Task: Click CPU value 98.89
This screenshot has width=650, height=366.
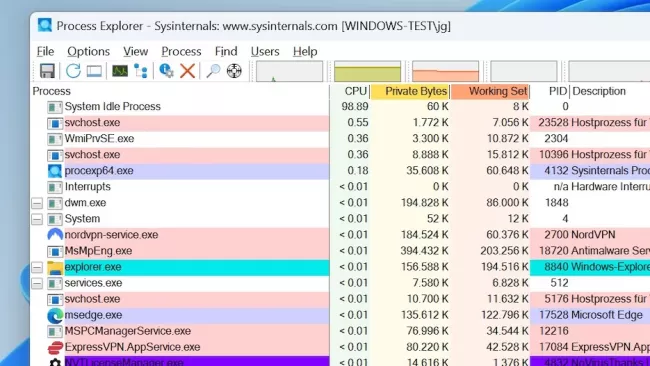Action: (x=355, y=107)
